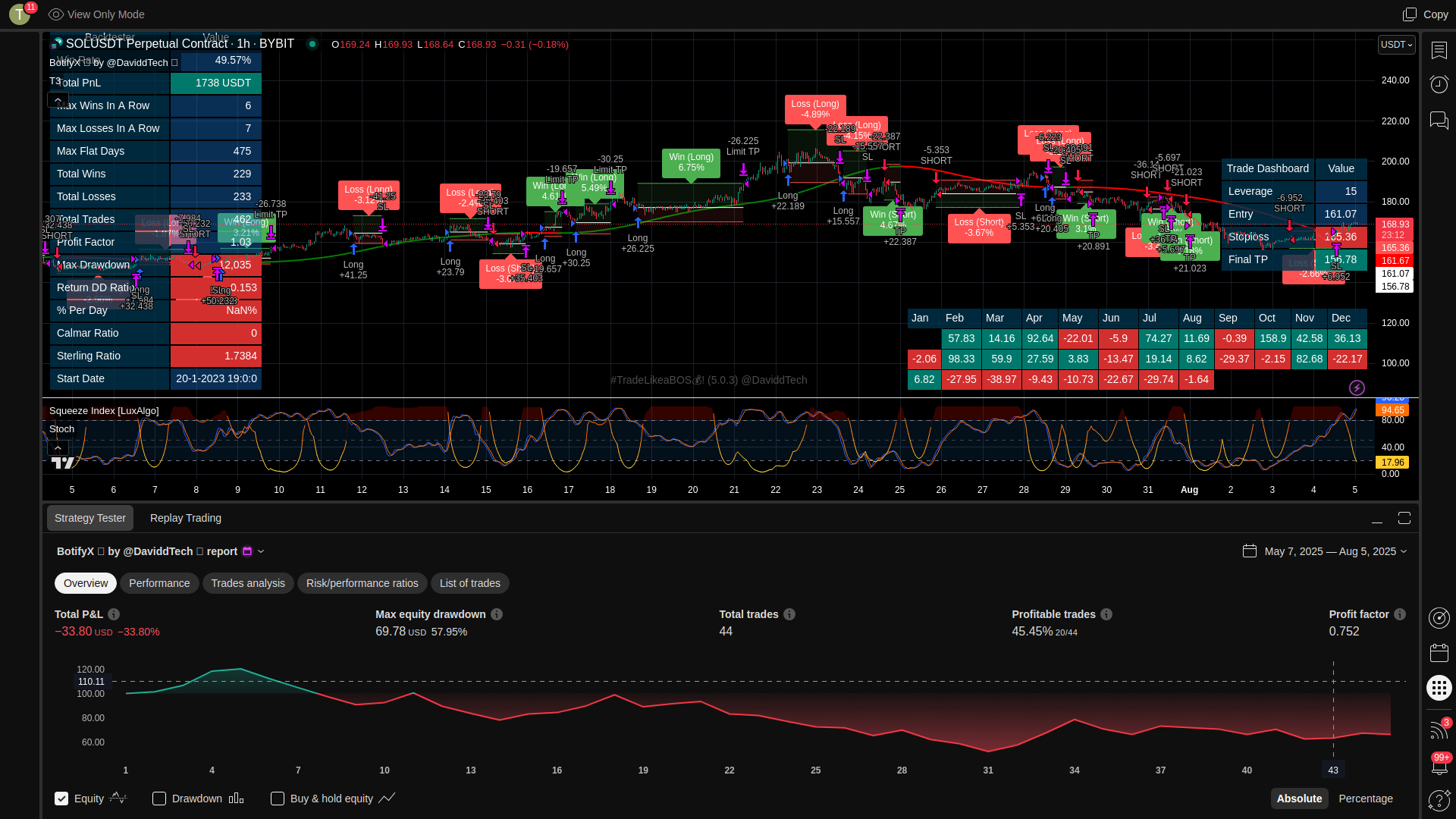
Task: Open the USDT currency dropdown
Action: click(1396, 45)
